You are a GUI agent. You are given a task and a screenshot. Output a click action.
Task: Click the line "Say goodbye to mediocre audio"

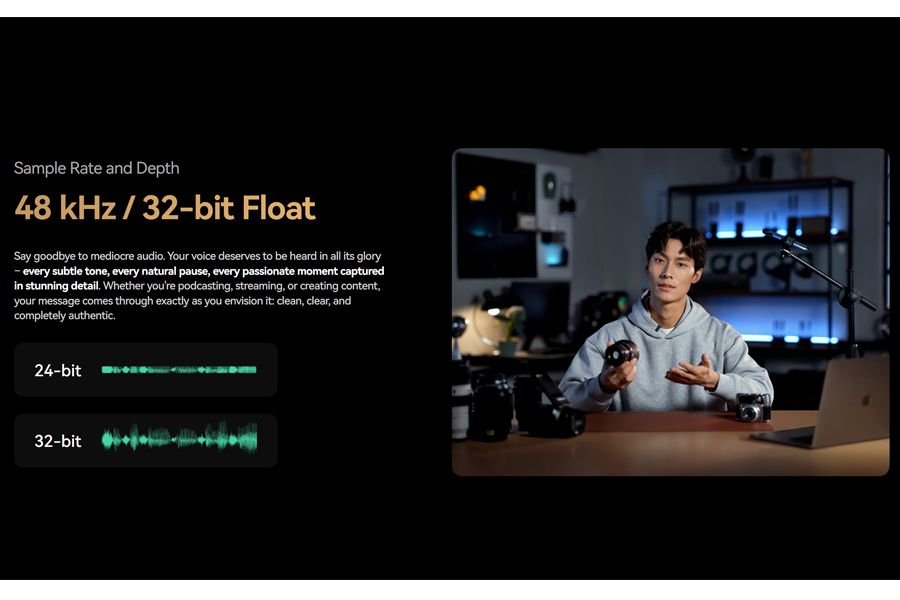click(89, 256)
